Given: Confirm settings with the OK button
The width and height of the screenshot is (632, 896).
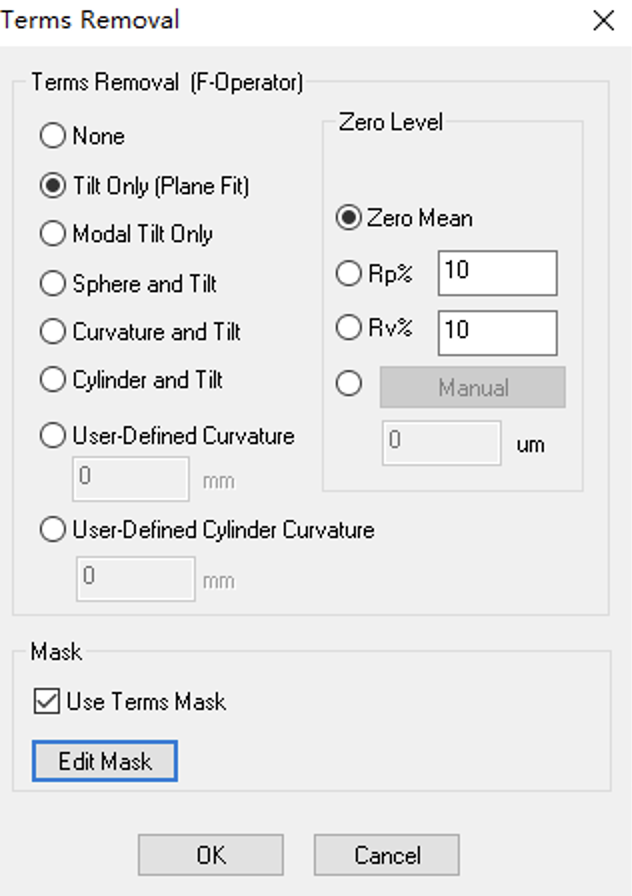Looking at the screenshot, I should pyautogui.click(x=211, y=856).
